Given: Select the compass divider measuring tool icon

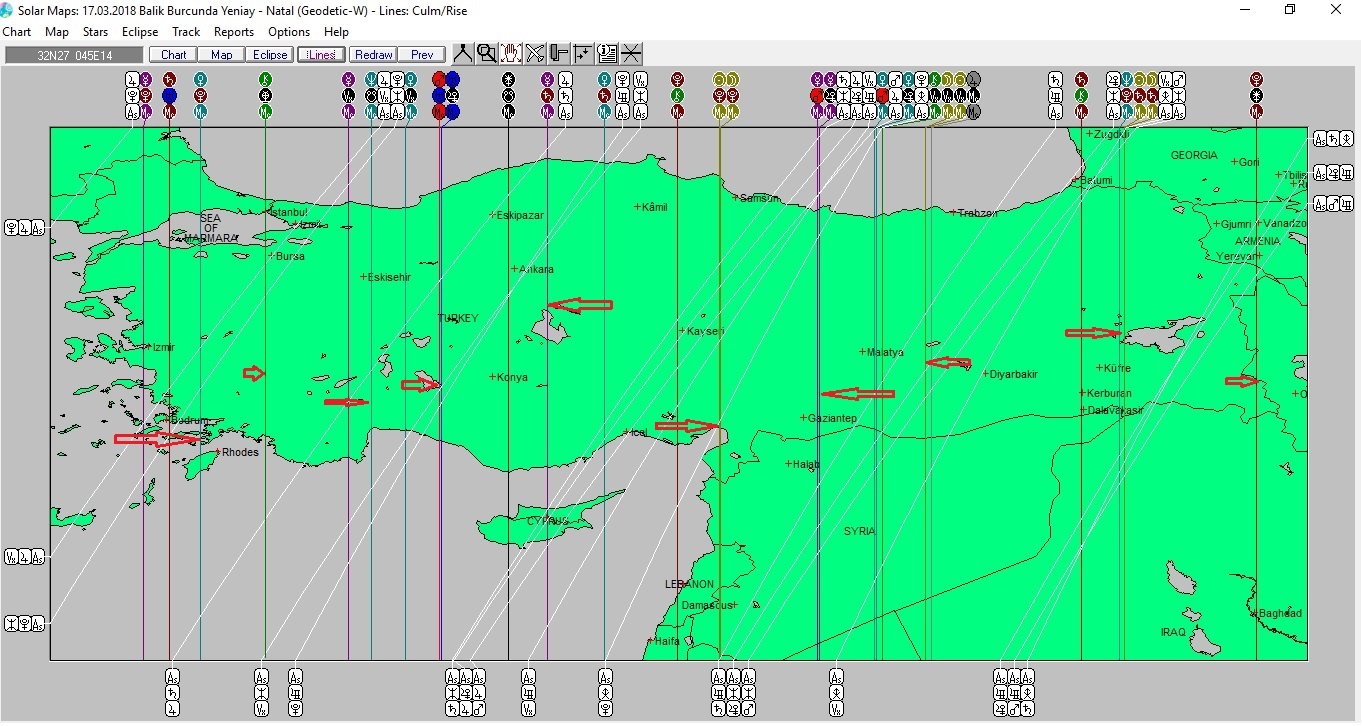Looking at the screenshot, I should [x=463, y=54].
